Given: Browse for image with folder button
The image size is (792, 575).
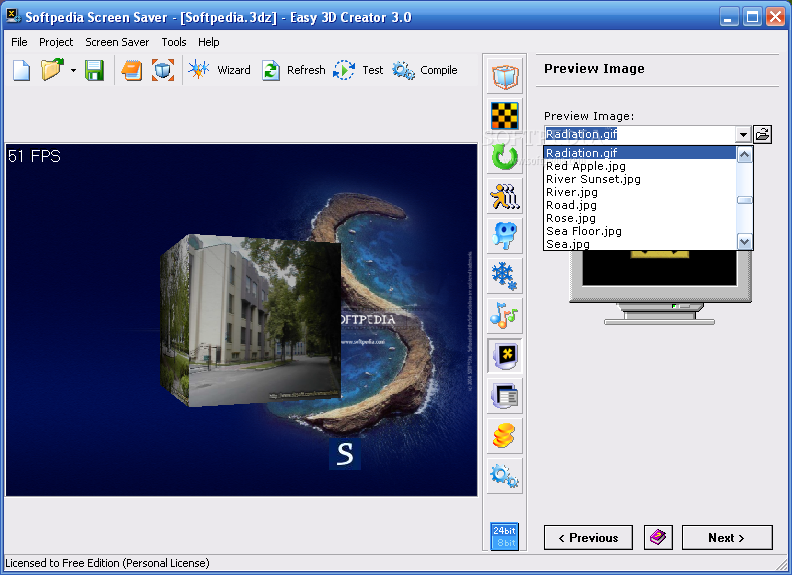Looking at the screenshot, I should pos(763,134).
